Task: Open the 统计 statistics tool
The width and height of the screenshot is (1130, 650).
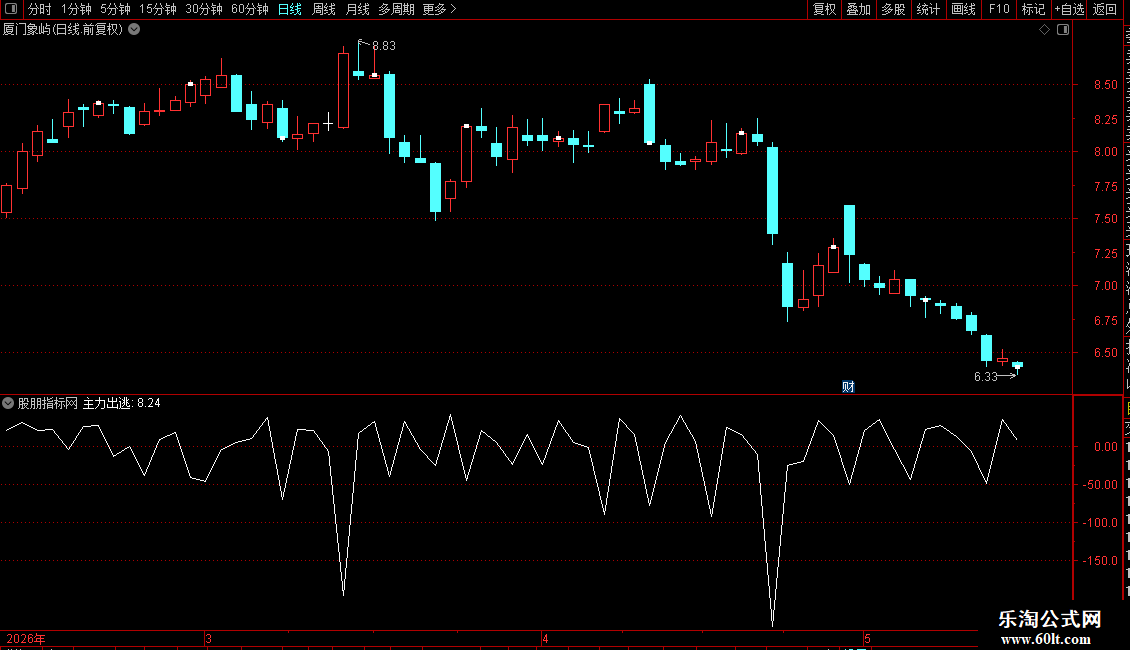Action: click(927, 9)
